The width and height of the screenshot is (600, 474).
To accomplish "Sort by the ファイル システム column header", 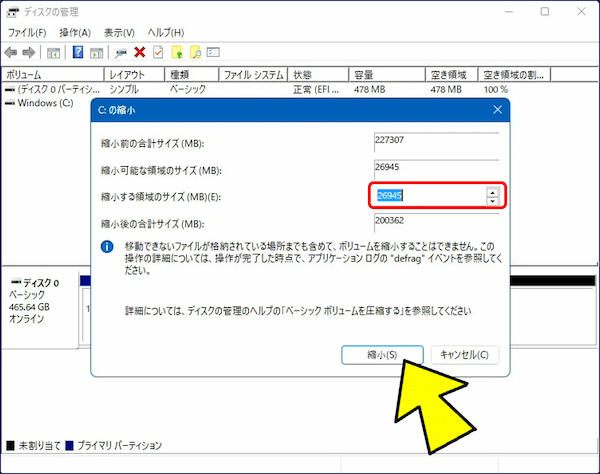I will point(253,75).
